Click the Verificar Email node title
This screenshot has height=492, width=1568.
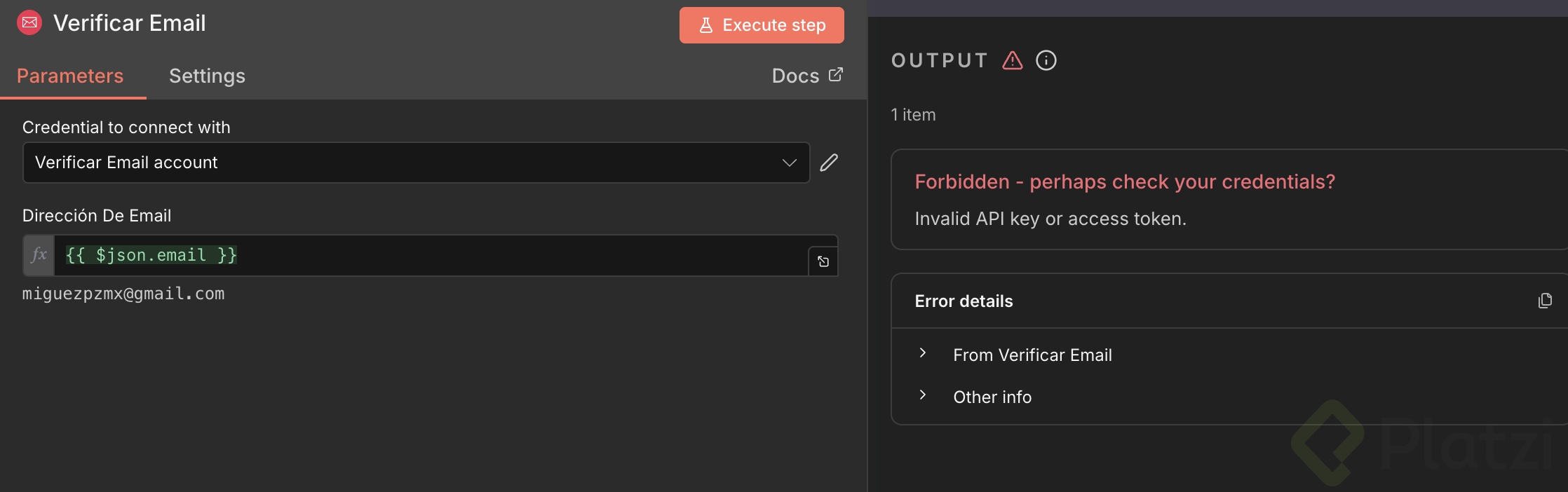click(x=130, y=23)
